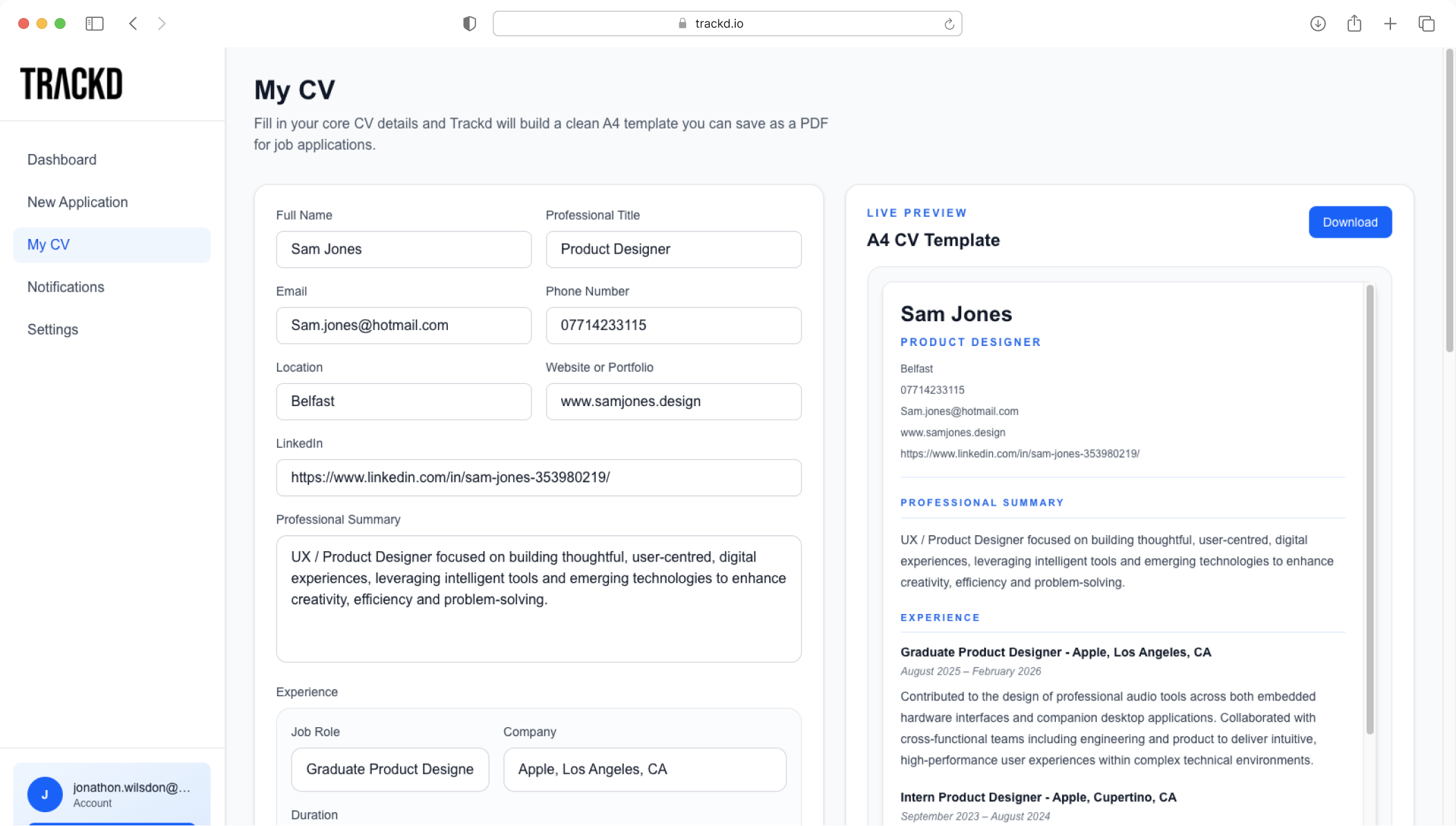The width and height of the screenshot is (1456, 826).
Task: Open the downloads icon in Safari toolbar
Action: point(1317,23)
